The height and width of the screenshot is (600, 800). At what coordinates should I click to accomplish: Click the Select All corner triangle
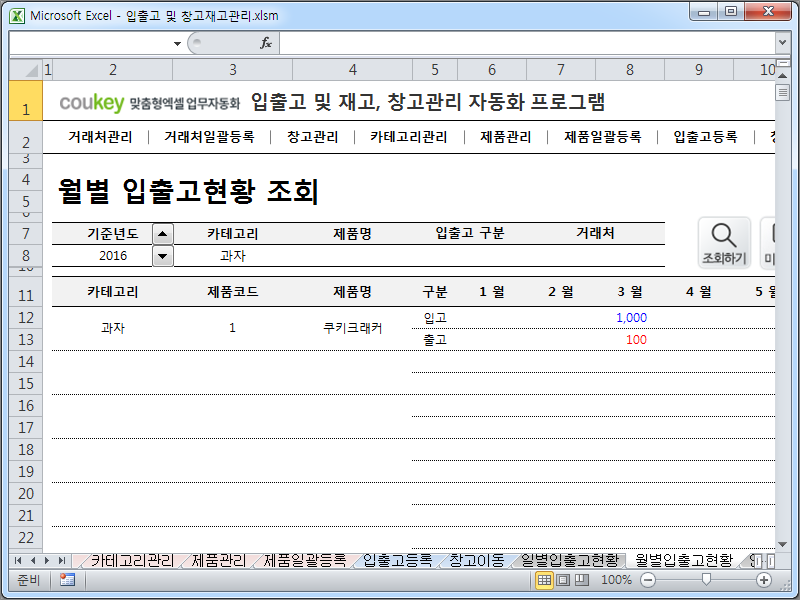pos(26,69)
